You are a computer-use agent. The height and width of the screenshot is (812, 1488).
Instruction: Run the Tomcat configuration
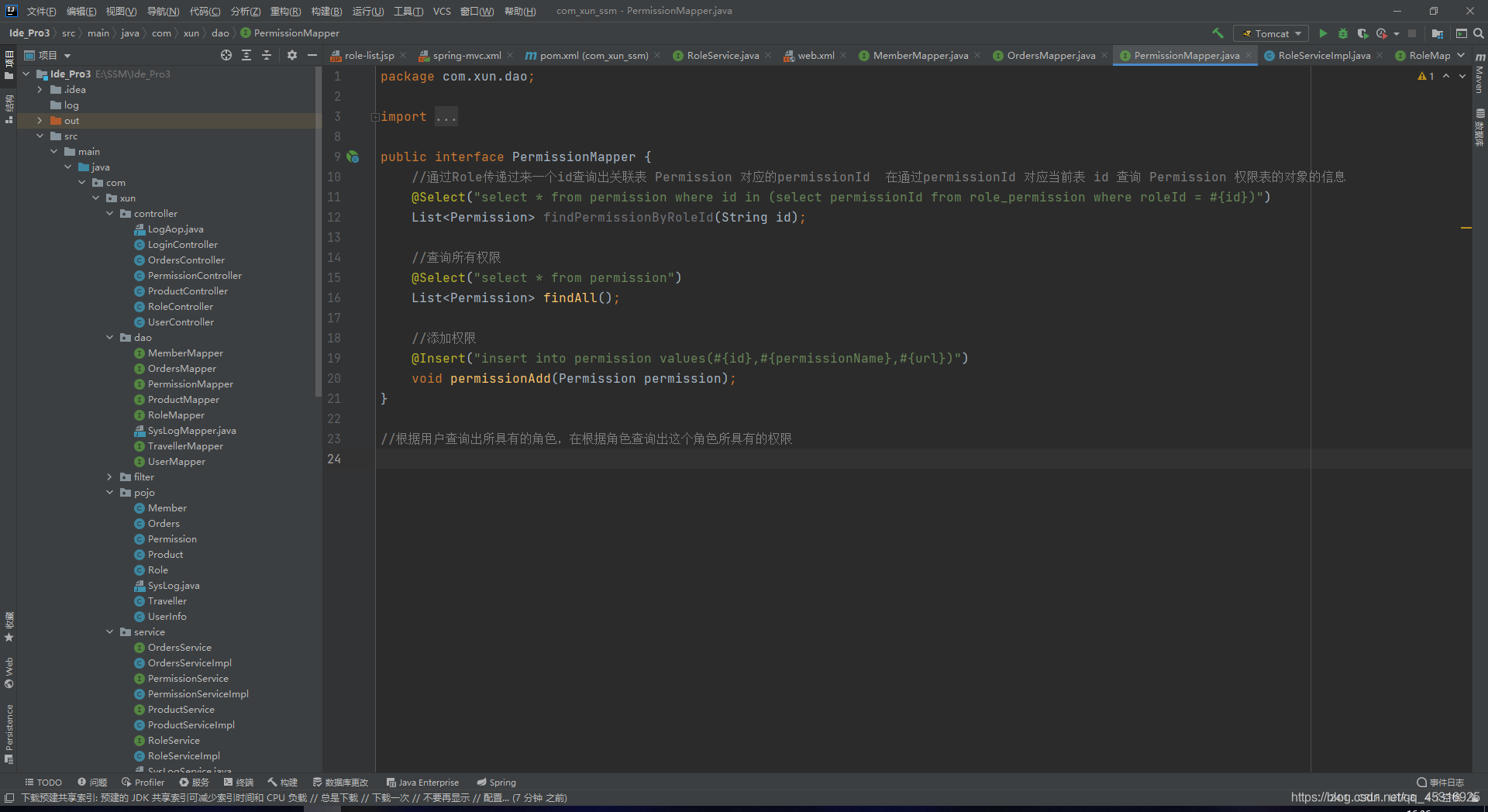pyautogui.click(x=1323, y=33)
